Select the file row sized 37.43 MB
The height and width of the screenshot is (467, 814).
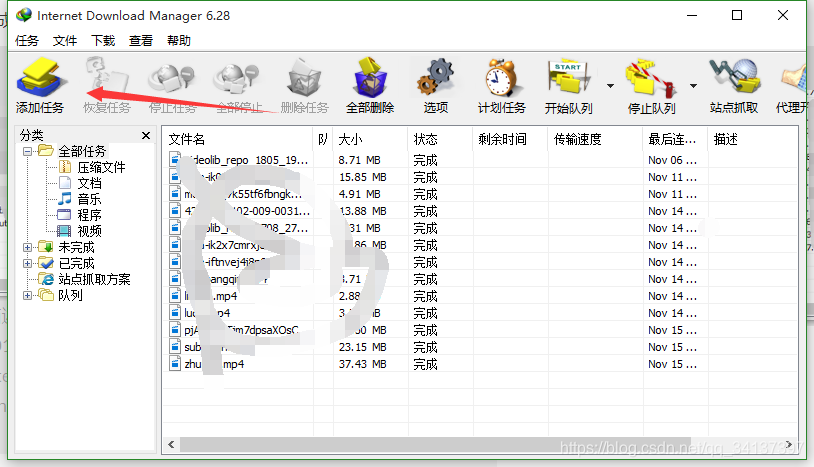tap(480, 364)
